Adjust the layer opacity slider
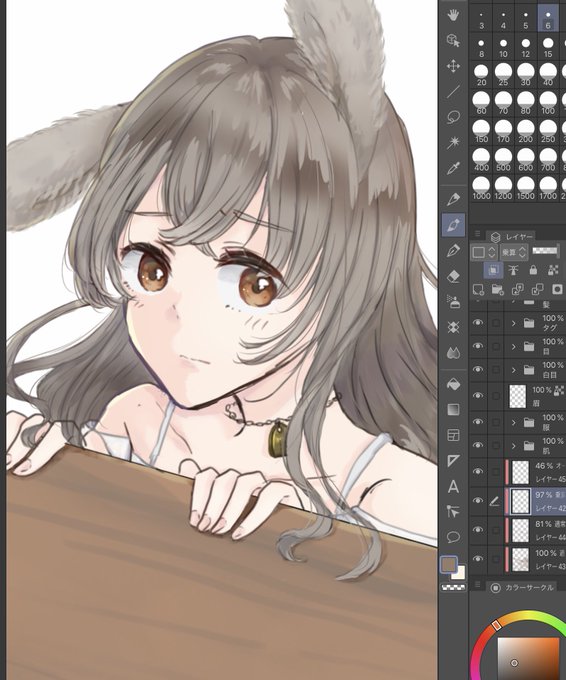The width and height of the screenshot is (566, 680). (x=547, y=251)
